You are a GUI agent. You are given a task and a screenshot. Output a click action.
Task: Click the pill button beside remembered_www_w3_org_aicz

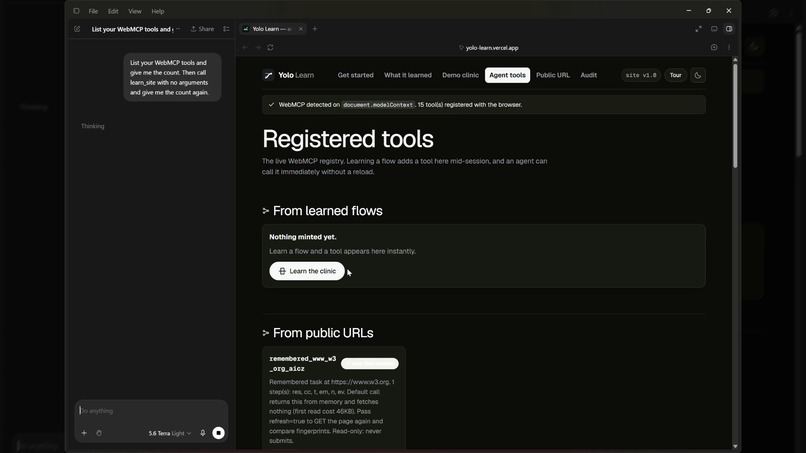370,364
